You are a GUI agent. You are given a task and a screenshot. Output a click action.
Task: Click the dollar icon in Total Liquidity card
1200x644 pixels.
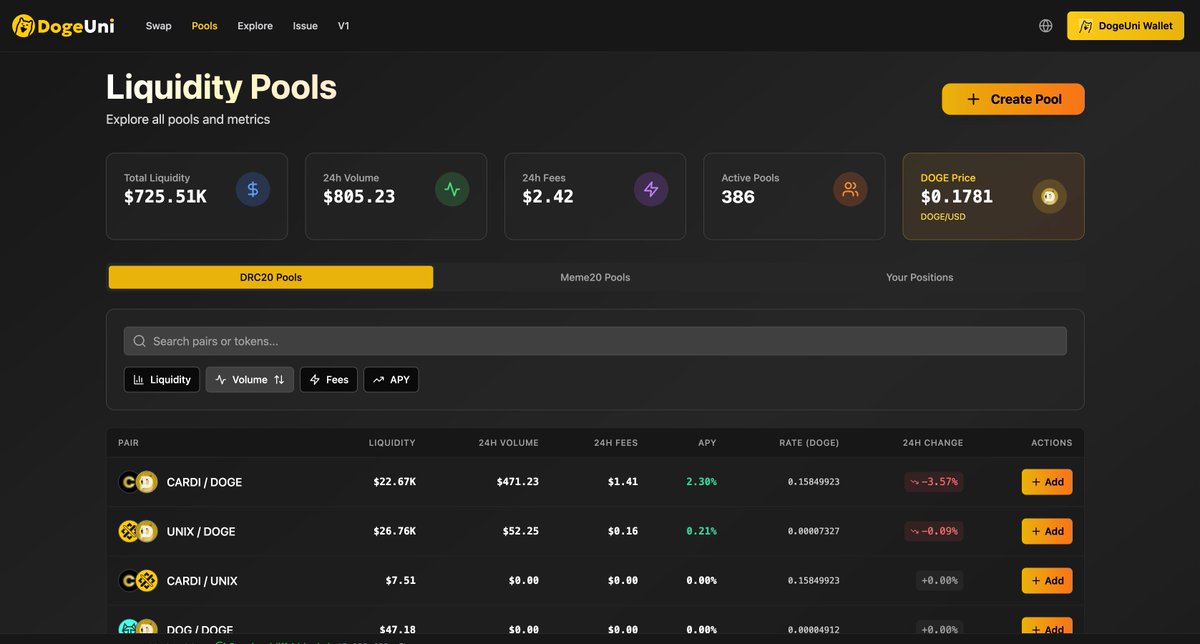click(253, 189)
